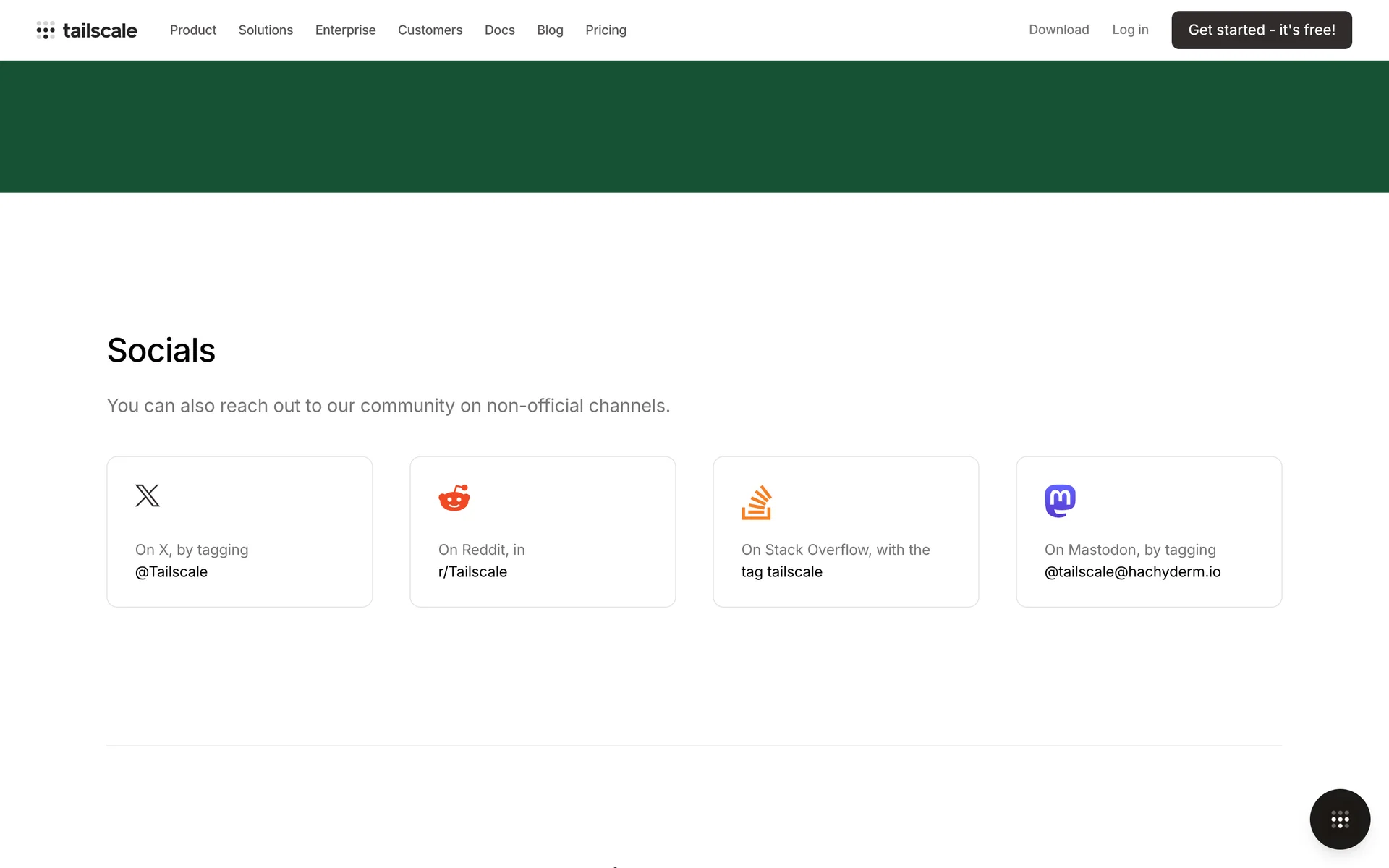Click the Reddit alien icon
The image size is (1389, 868).
point(454,498)
